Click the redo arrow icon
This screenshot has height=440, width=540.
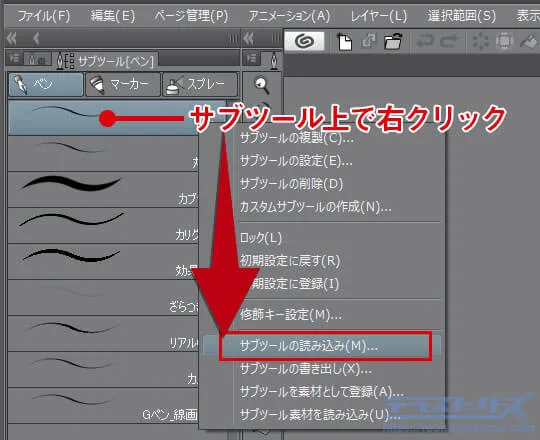[x=449, y=41]
